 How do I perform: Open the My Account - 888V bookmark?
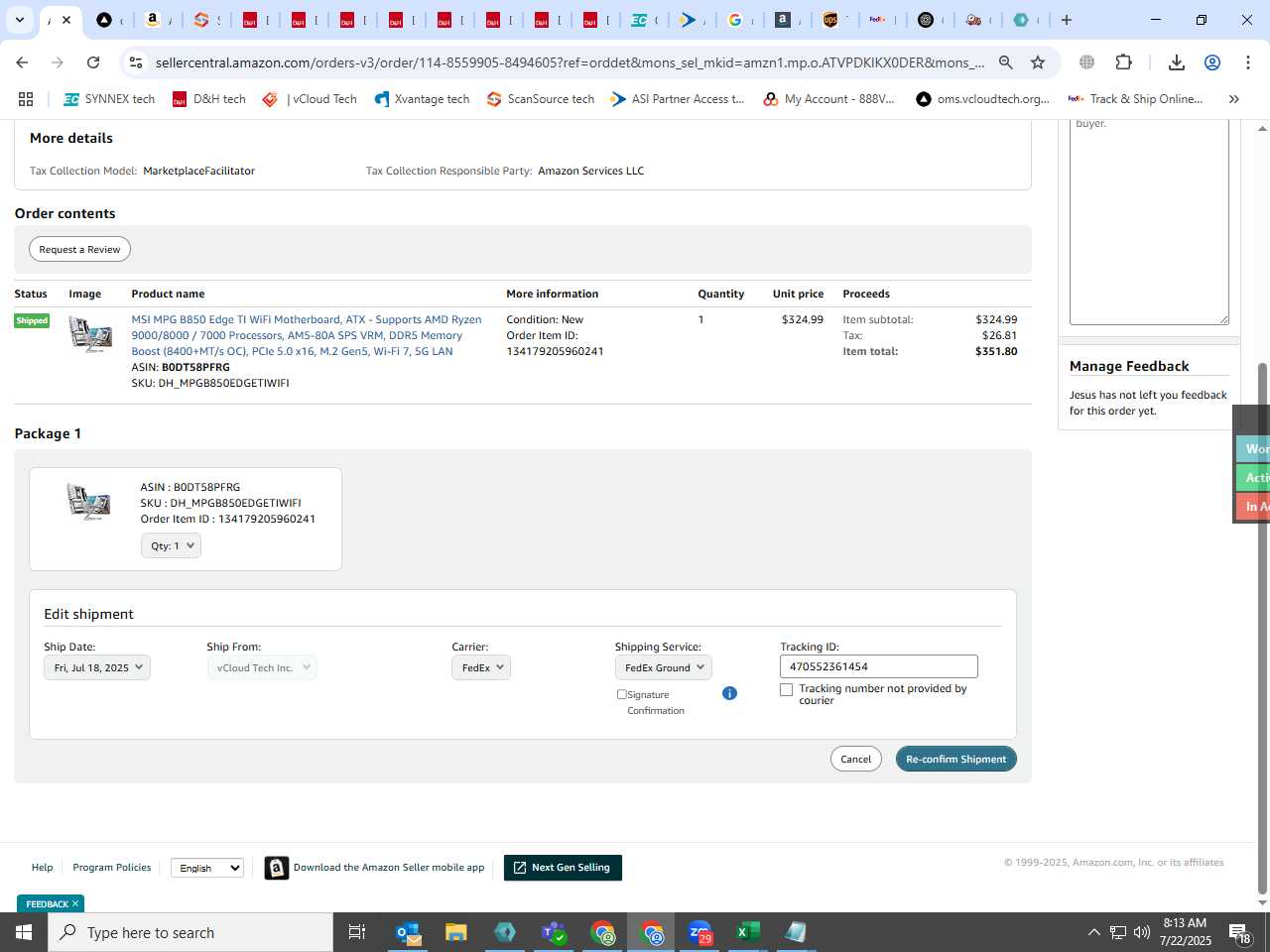point(828,99)
